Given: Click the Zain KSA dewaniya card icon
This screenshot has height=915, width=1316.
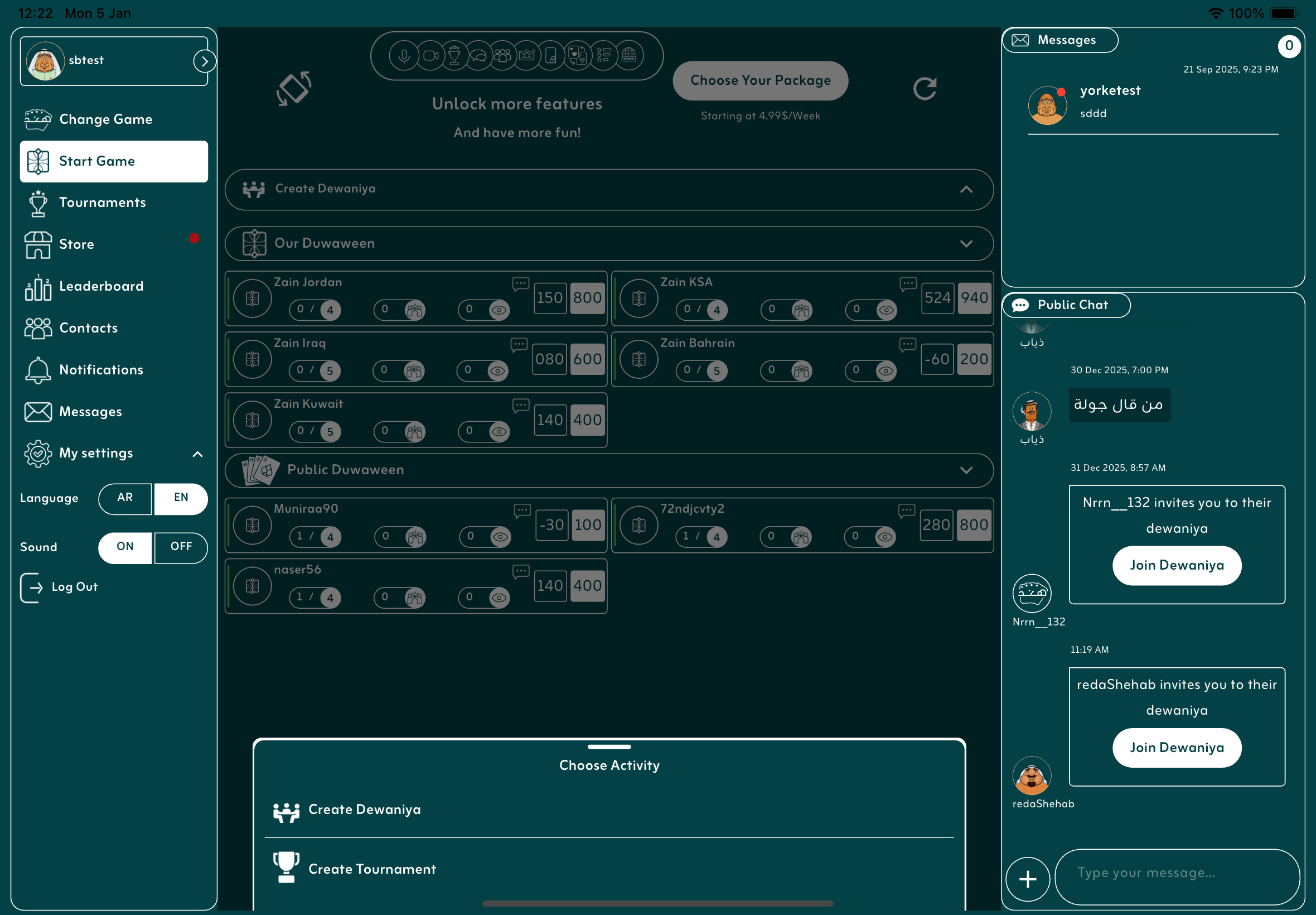Looking at the screenshot, I should (x=638, y=298).
